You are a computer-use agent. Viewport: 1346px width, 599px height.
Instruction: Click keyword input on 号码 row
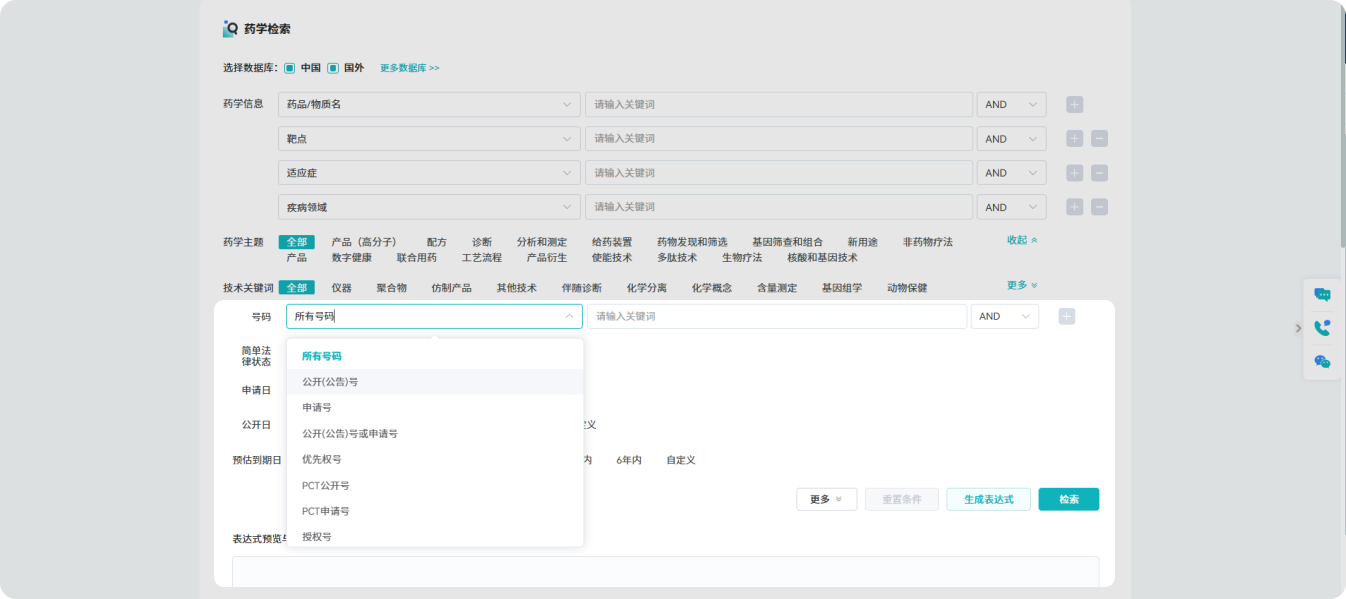pos(777,316)
